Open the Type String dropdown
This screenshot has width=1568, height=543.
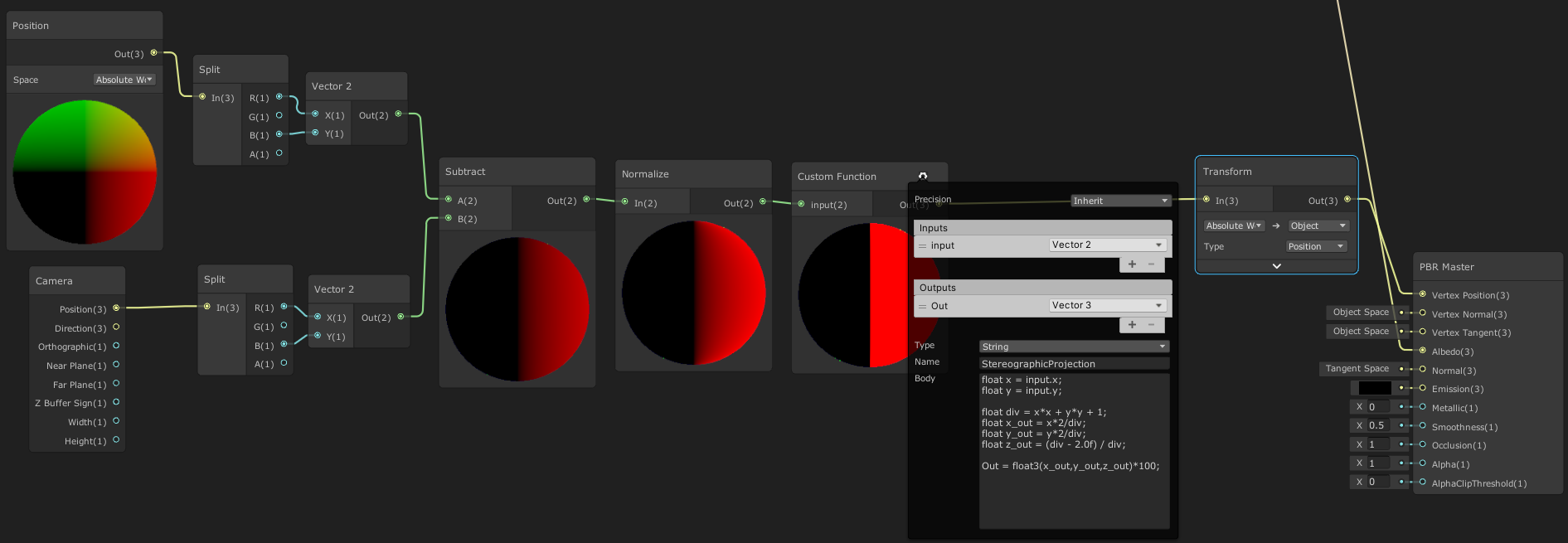point(1074,347)
